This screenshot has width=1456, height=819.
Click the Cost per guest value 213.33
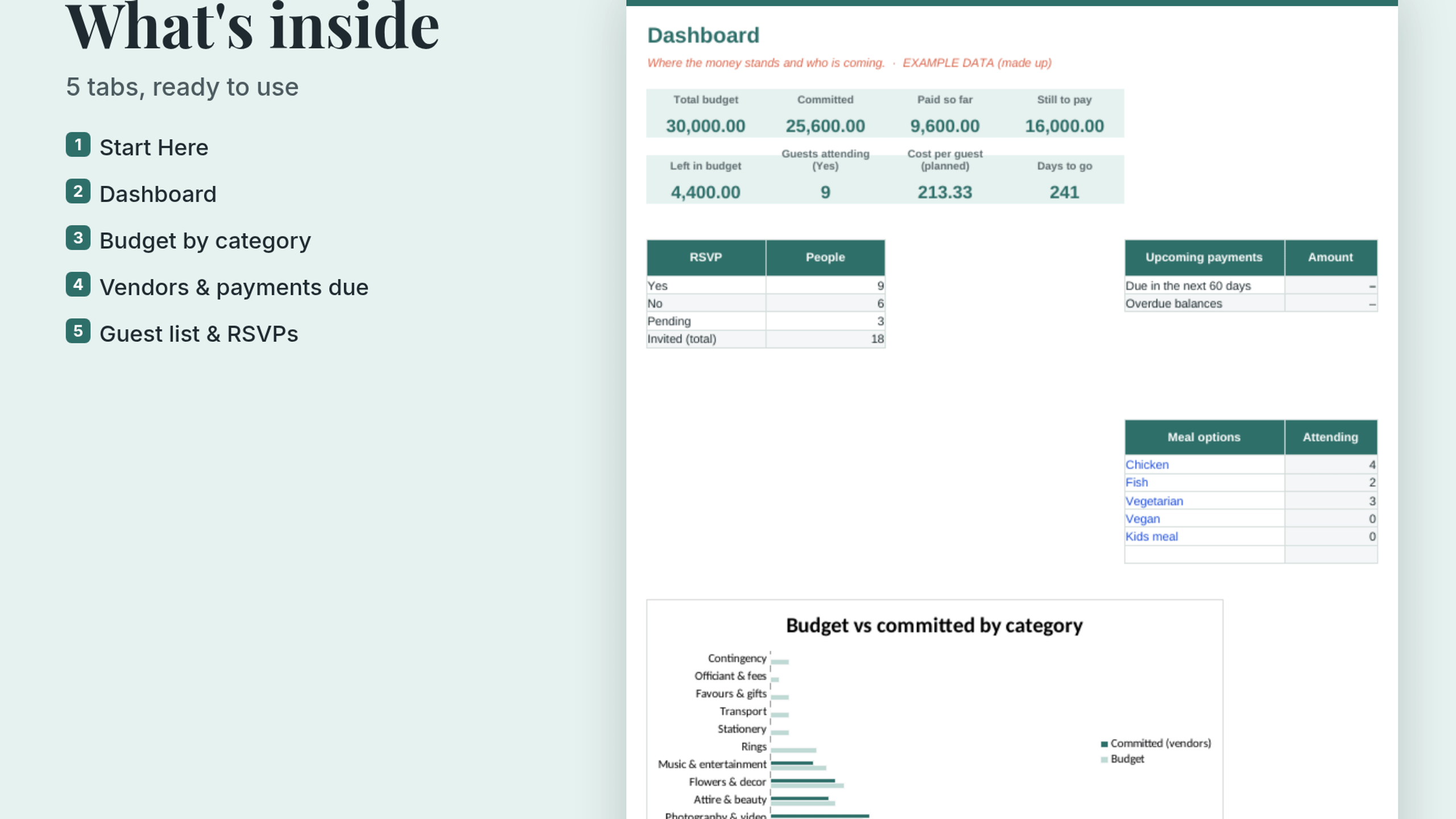(x=945, y=192)
